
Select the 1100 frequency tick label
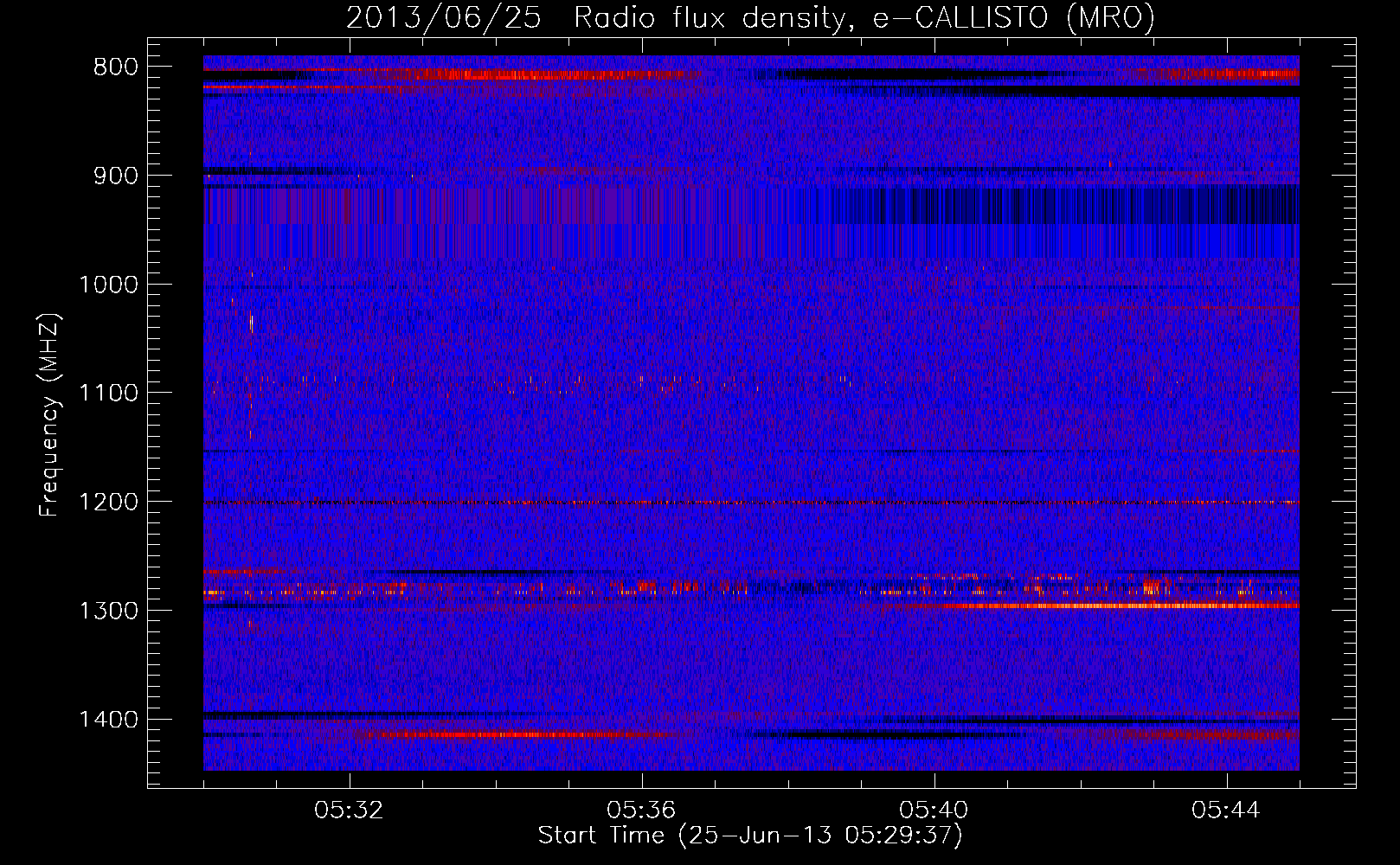pos(108,394)
